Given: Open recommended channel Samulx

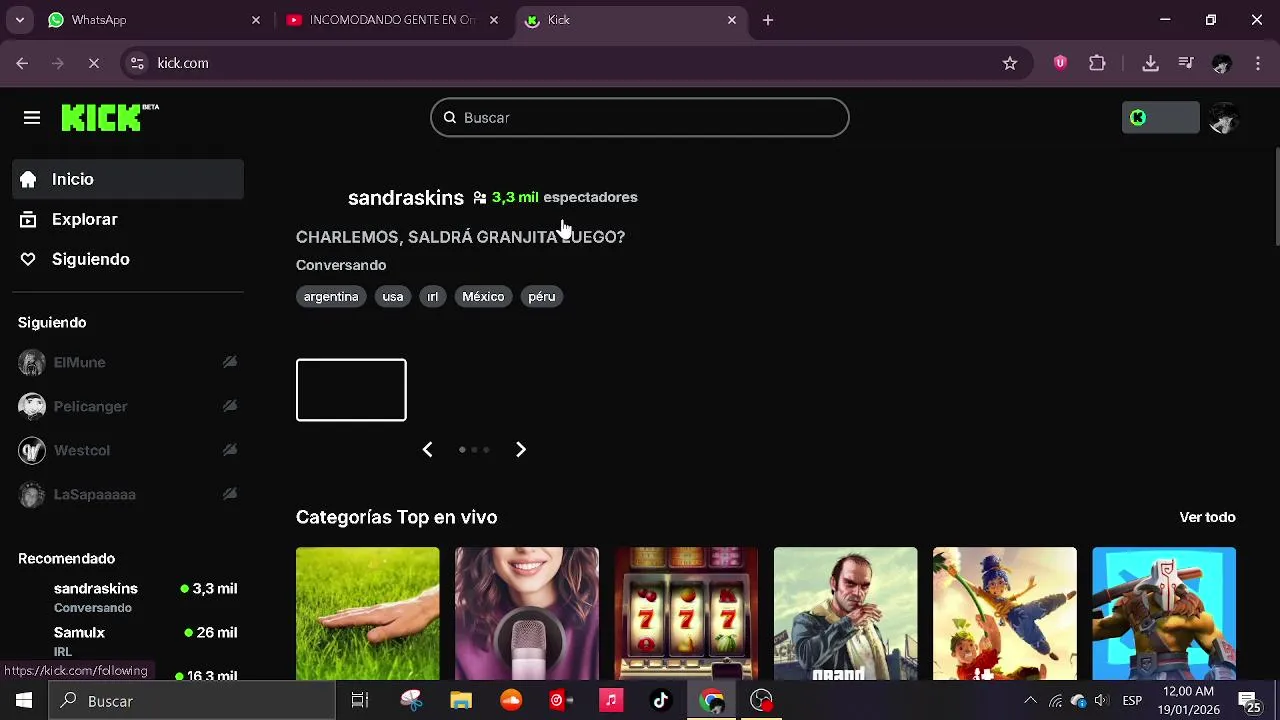Looking at the screenshot, I should point(128,641).
